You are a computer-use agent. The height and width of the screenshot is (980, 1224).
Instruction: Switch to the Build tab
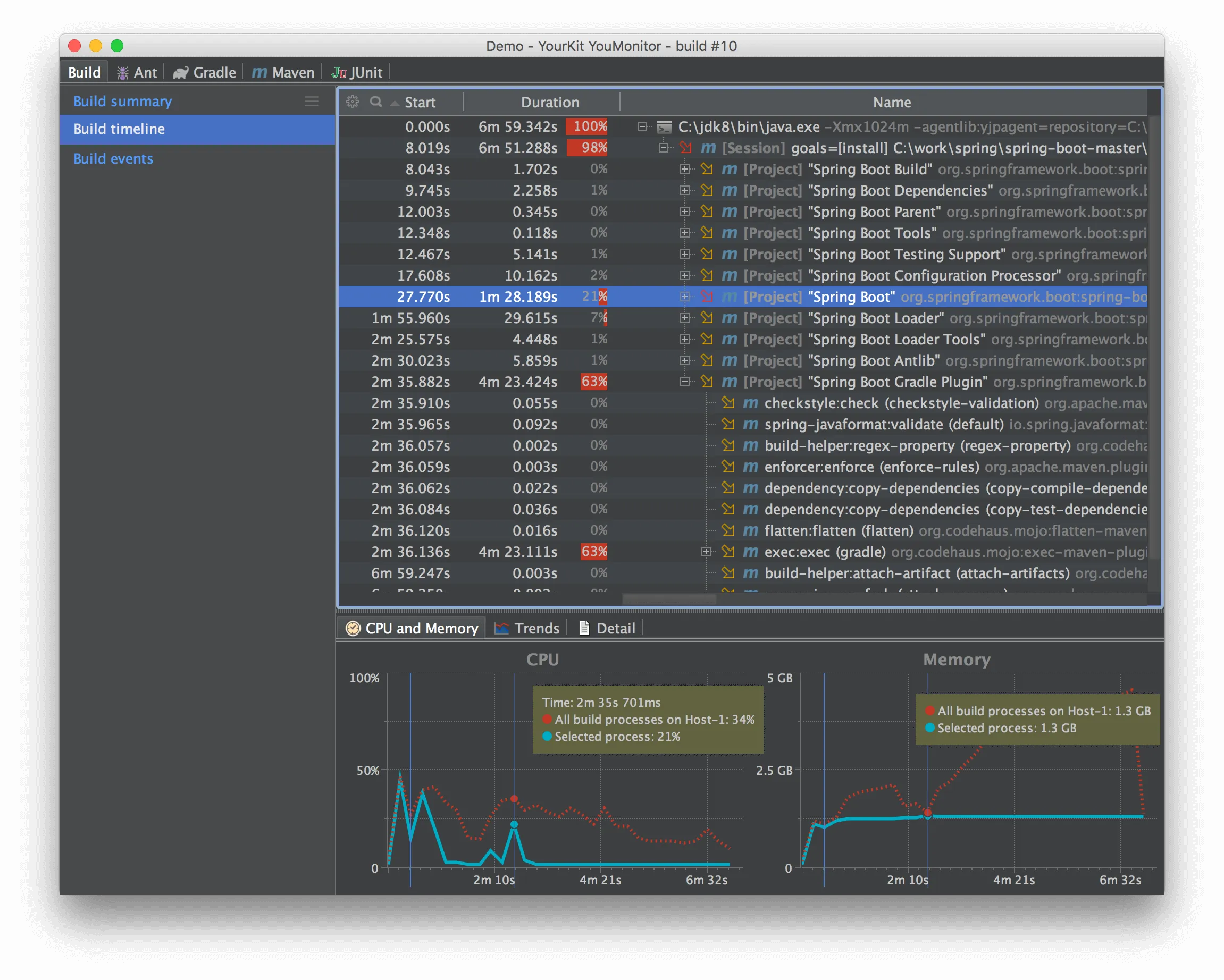(84, 73)
